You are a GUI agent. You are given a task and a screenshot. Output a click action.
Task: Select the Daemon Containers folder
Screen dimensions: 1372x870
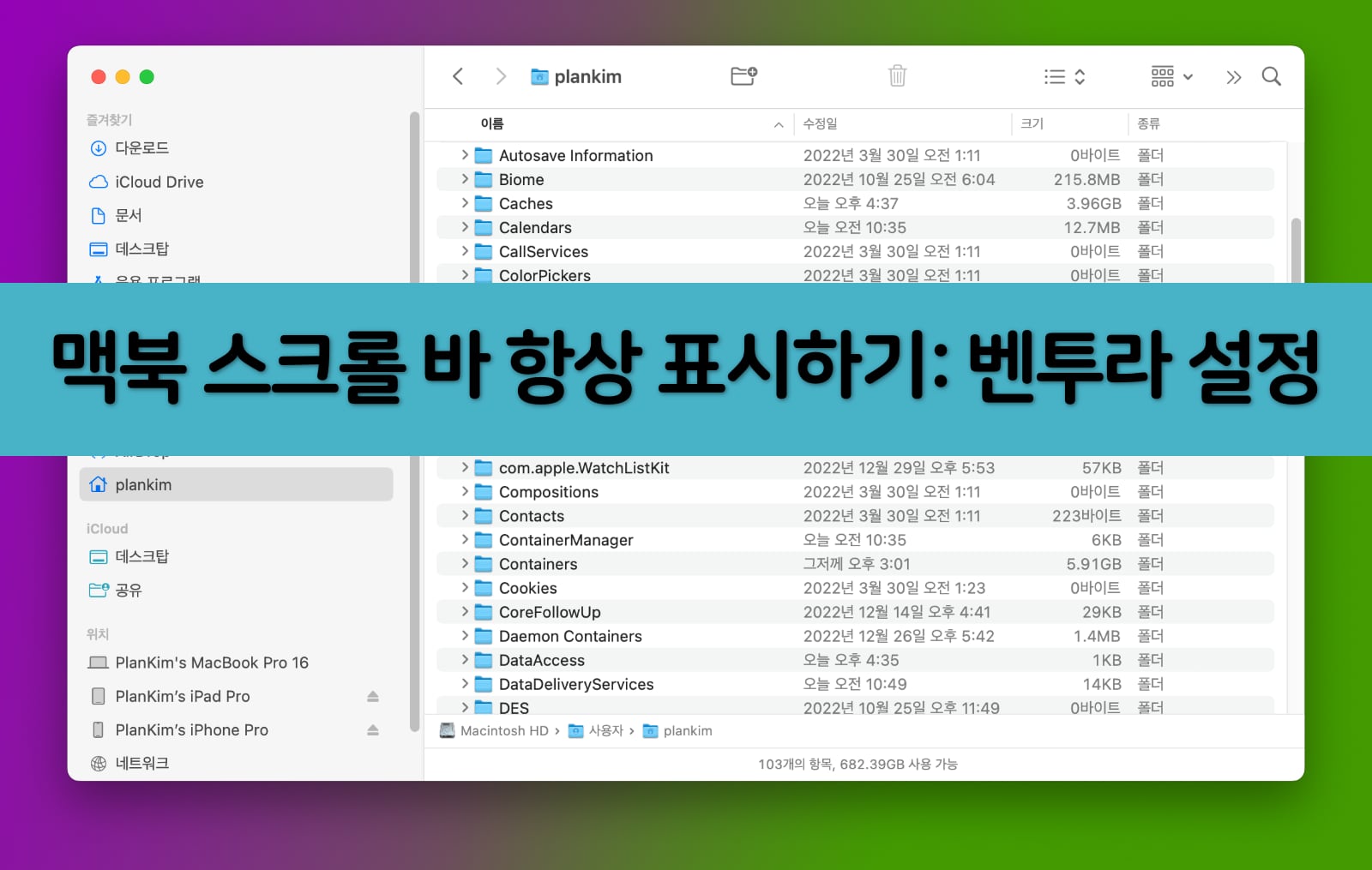(x=855, y=636)
